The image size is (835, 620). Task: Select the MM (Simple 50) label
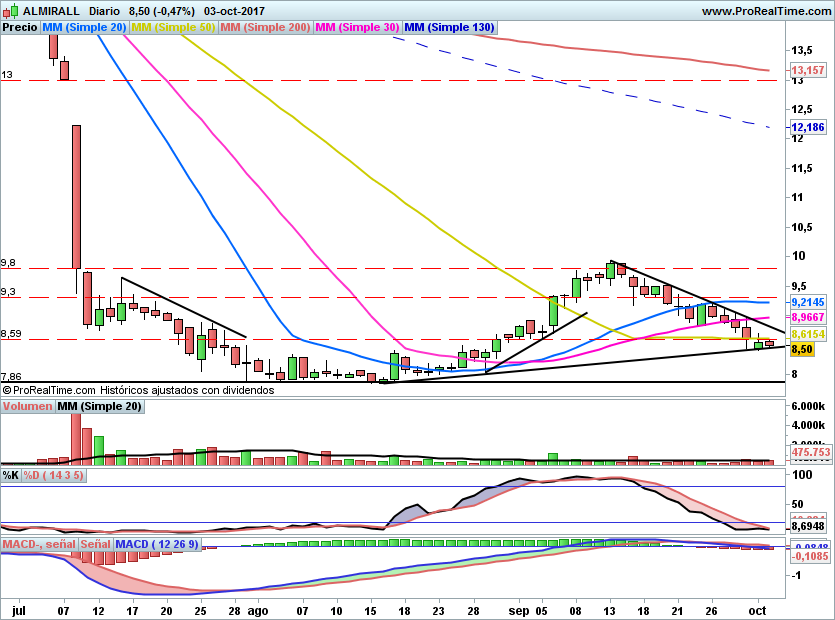coord(173,27)
